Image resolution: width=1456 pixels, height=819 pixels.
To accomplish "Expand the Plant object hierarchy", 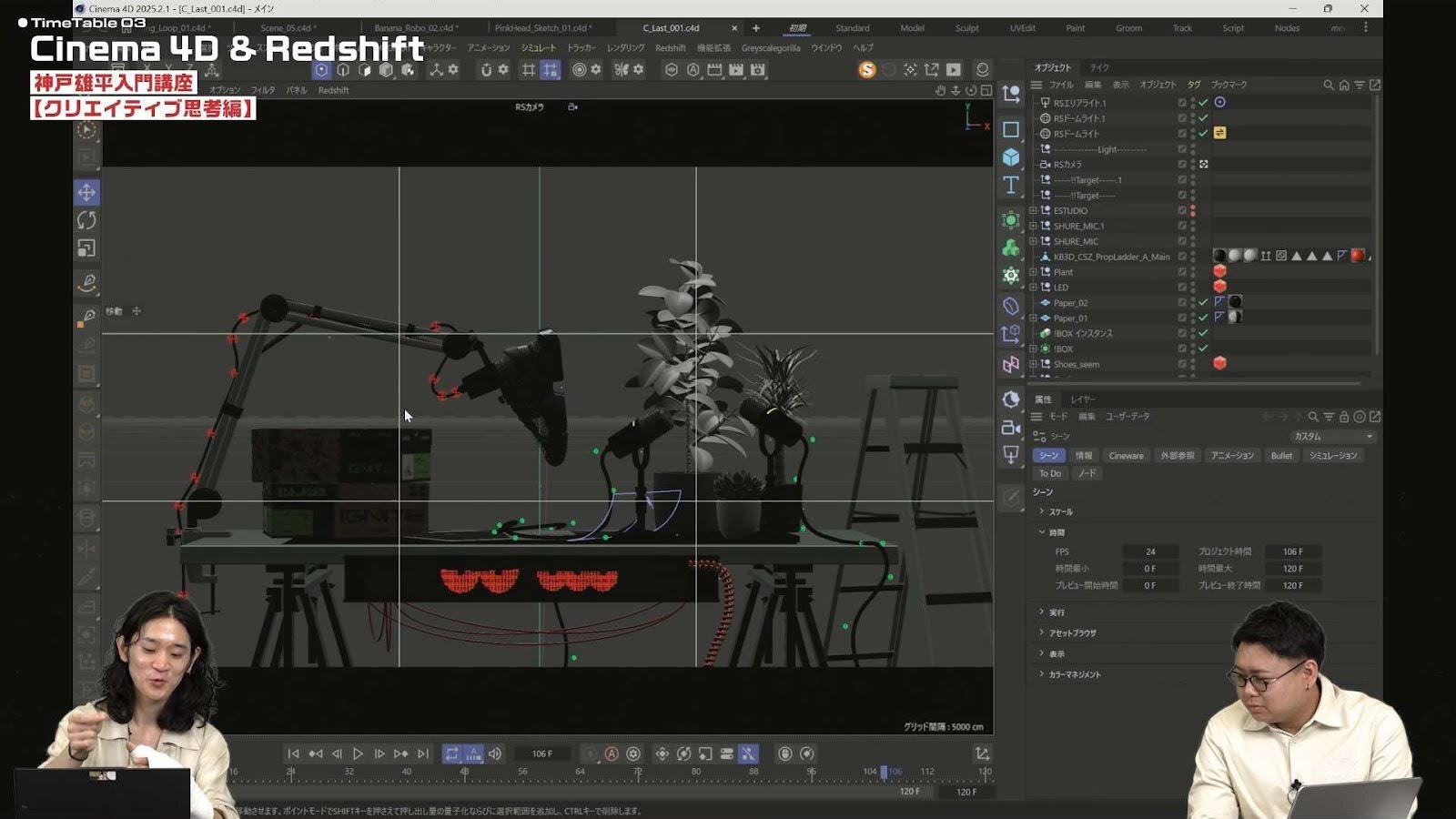I will [x=1033, y=272].
